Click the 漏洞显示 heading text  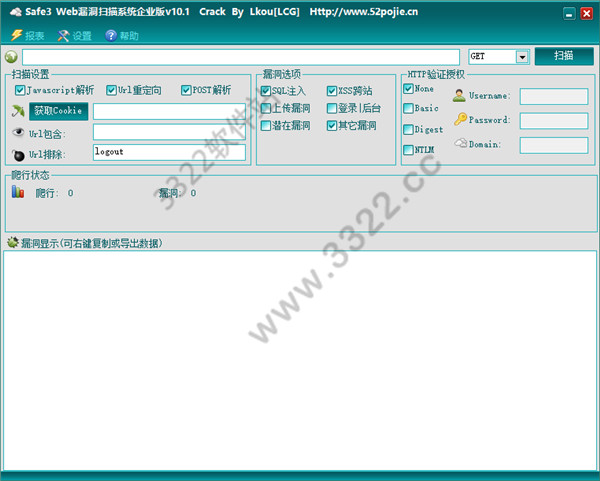(91, 243)
